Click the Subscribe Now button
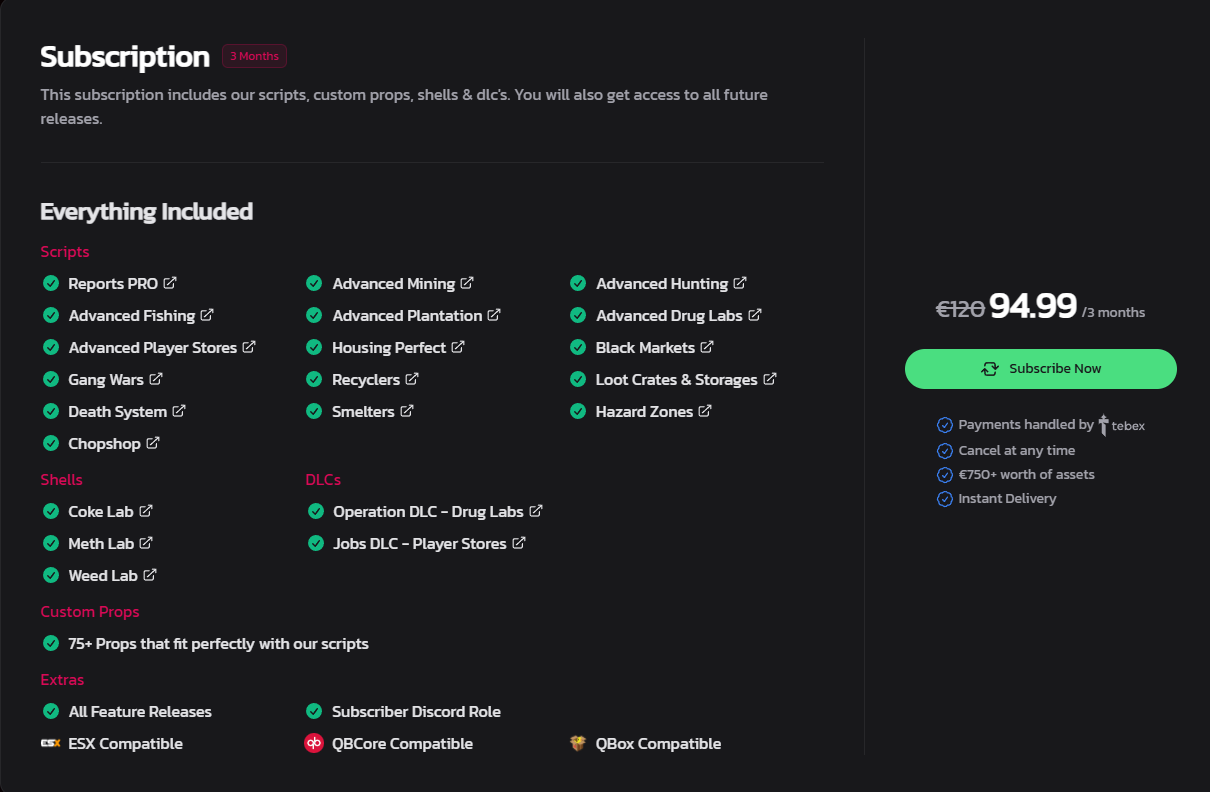This screenshot has height=792, width=1210. tap(1041, 369)
